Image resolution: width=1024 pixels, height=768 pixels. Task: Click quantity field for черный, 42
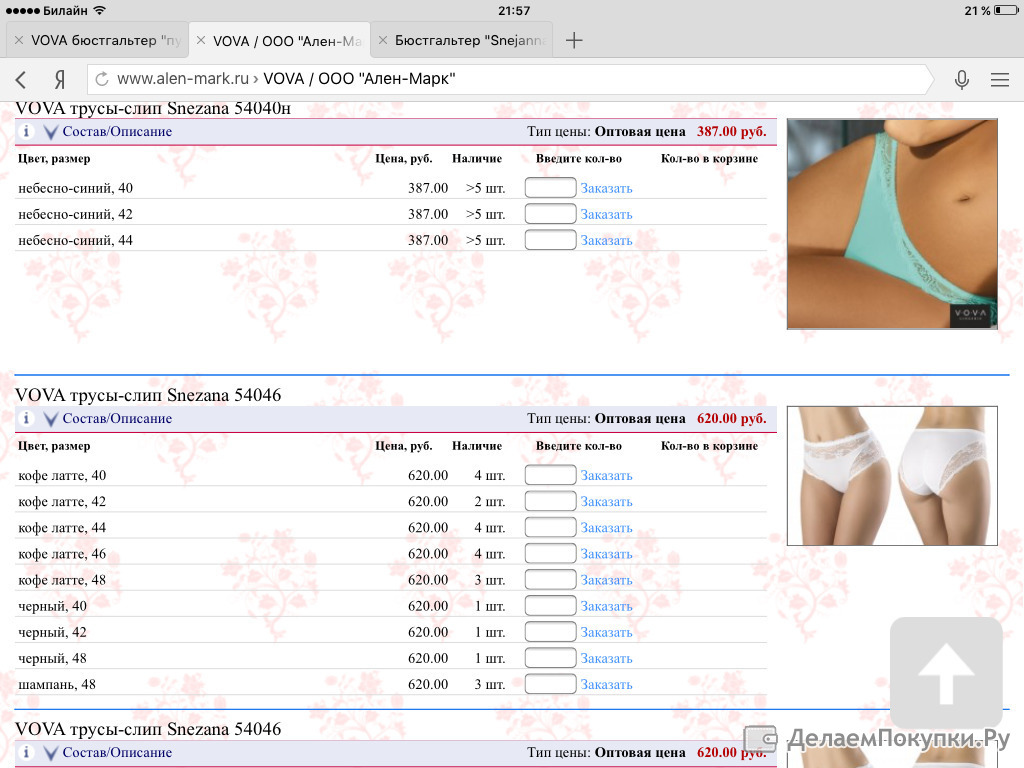pyautogui.click(x=551, y=632)
